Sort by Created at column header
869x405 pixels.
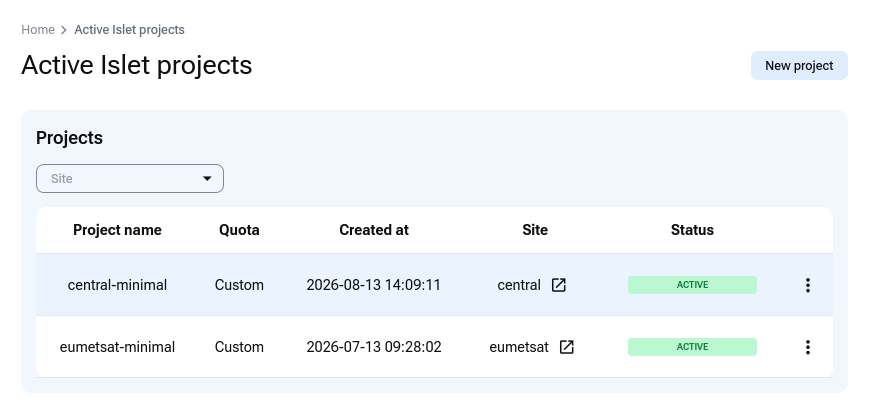pyautogui.click(x=374, y=230)
